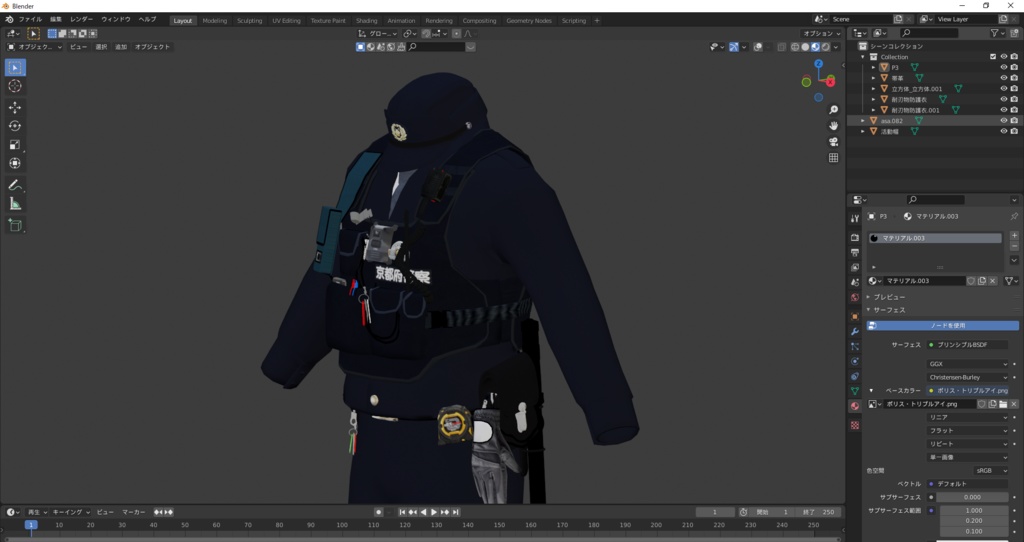Expand the P3 object in outliner
Image resolution: width=1024 pixels, height=542 pixels.
873,67
